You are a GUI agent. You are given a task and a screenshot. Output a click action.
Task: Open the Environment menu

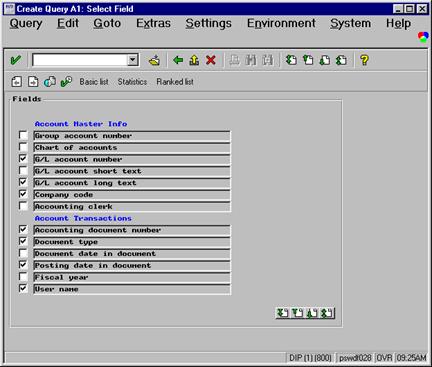tap(281, 23)
